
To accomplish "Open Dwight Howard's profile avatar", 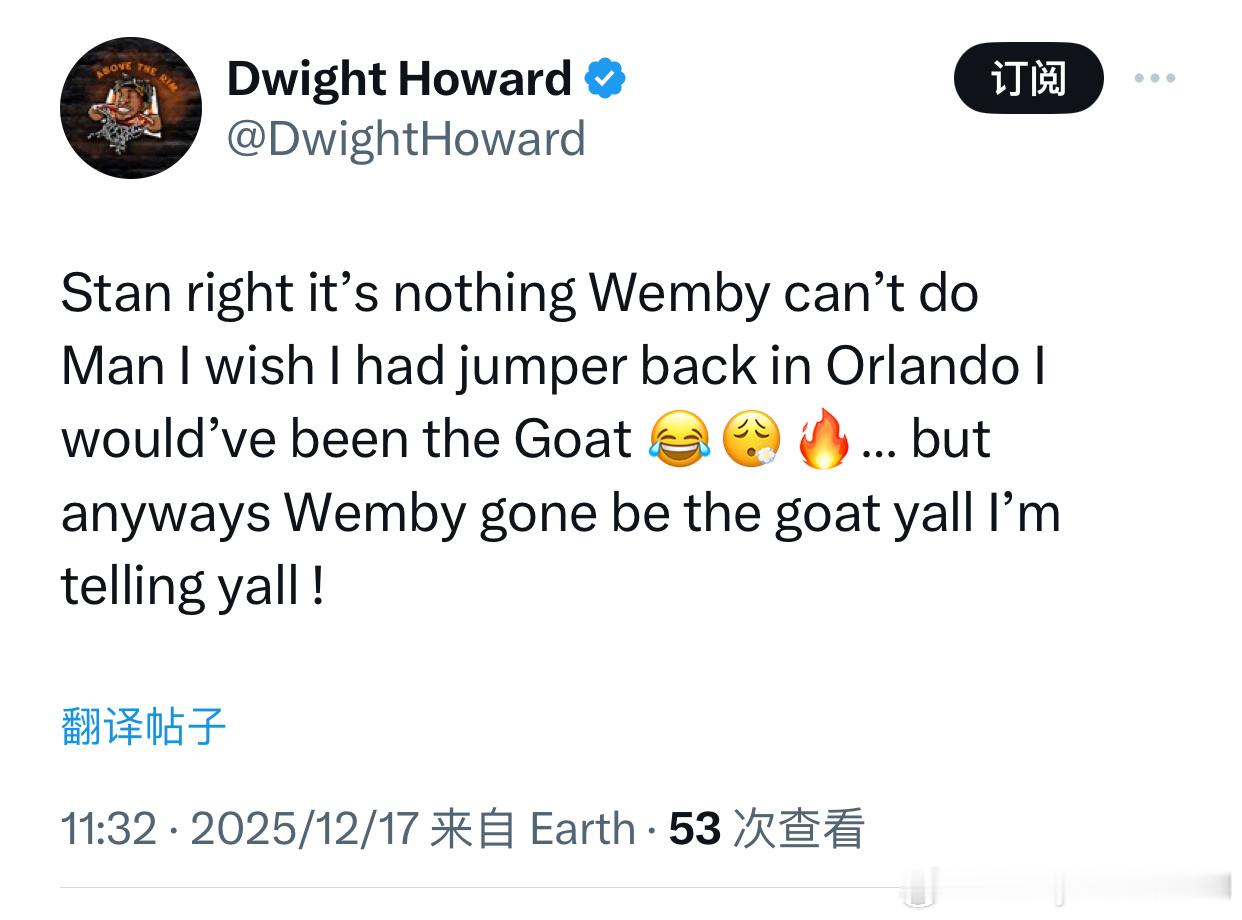I will [131, 108].
